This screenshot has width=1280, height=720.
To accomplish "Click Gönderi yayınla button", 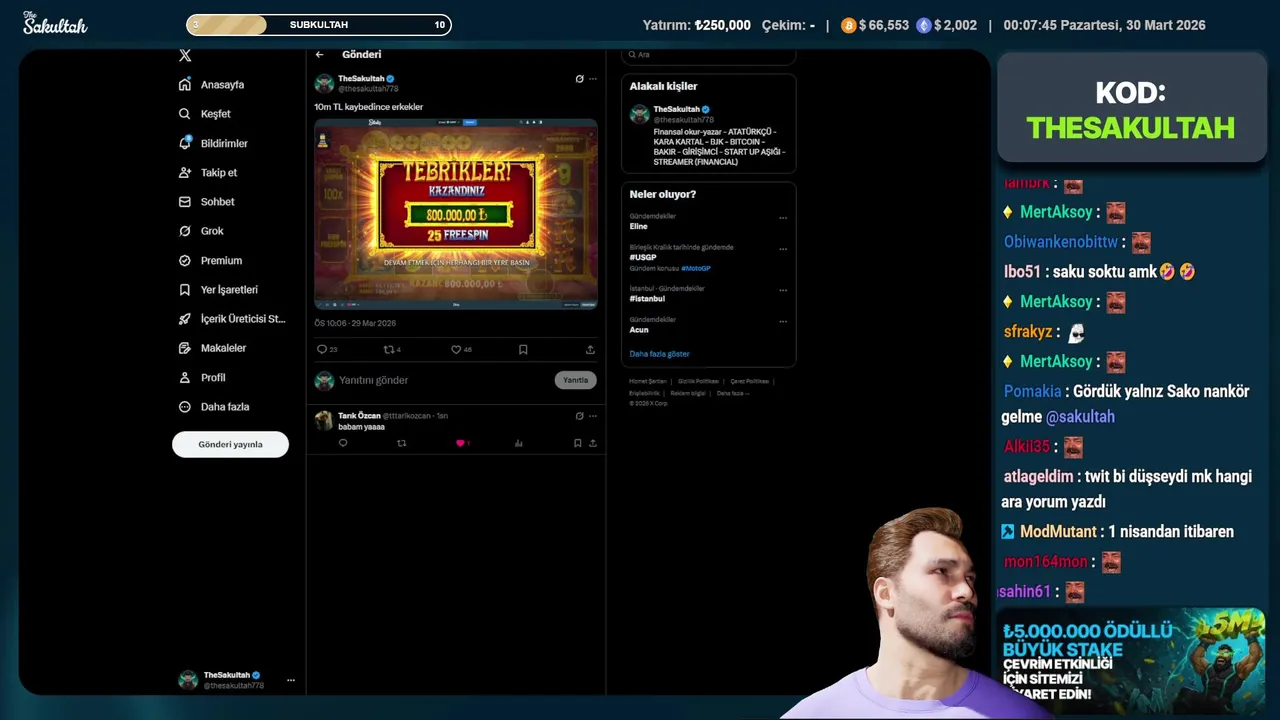I will [230, 444].
